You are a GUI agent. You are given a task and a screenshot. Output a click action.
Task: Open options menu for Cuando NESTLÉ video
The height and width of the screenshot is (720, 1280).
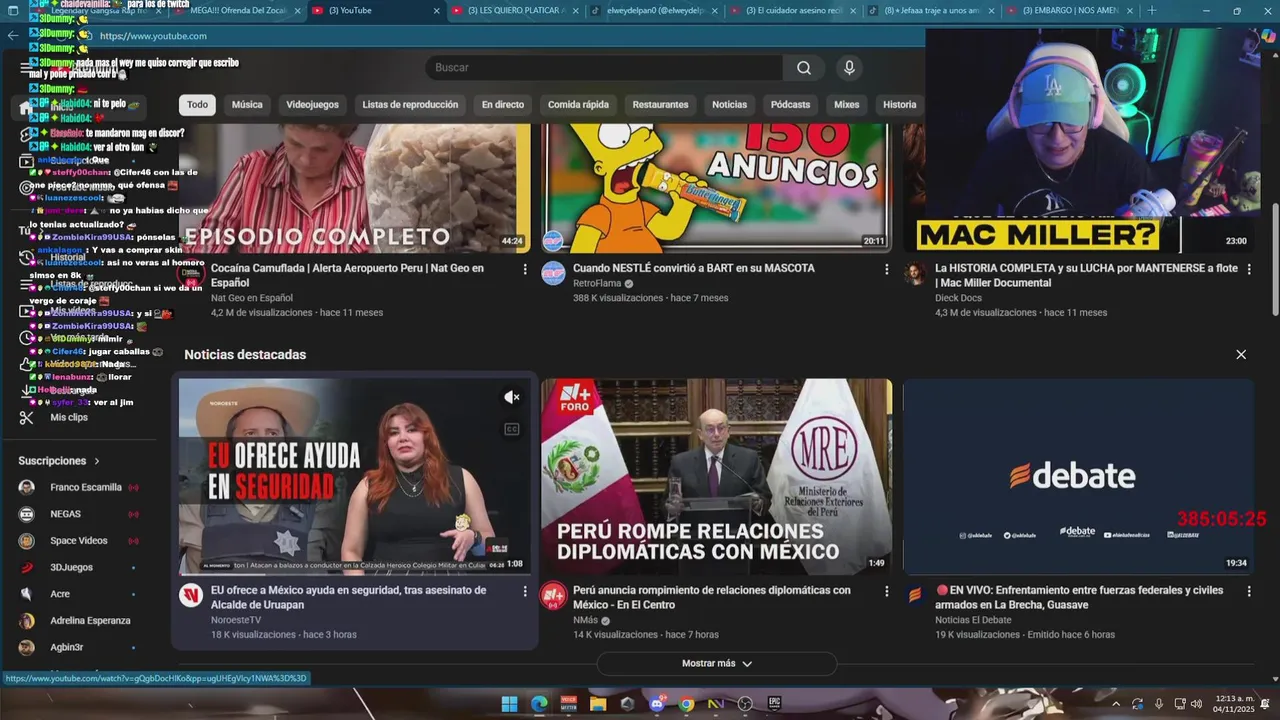(x=886, y=269)
